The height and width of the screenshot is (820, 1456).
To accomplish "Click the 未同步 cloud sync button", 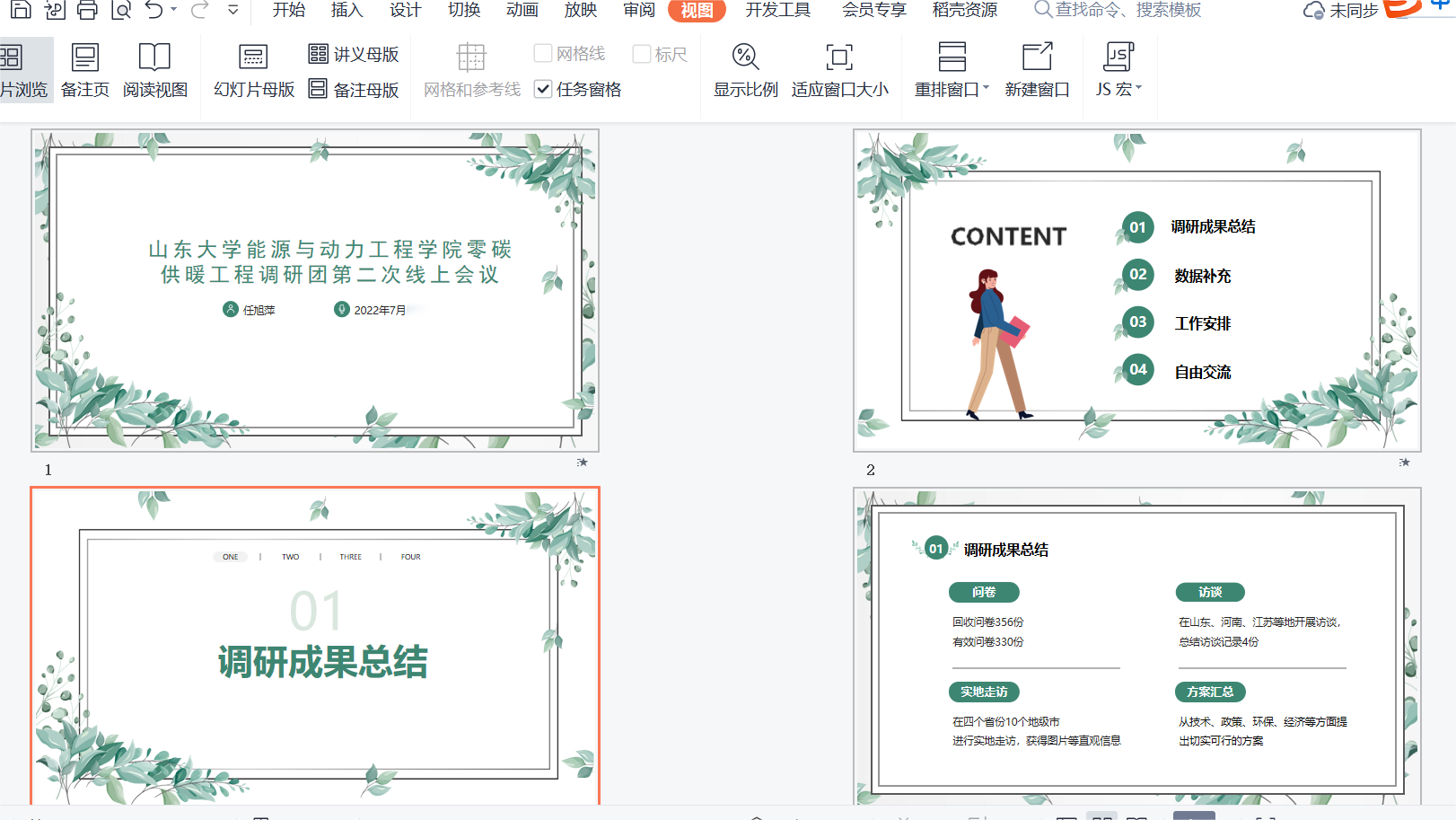I will click(x=1340, y=11).
